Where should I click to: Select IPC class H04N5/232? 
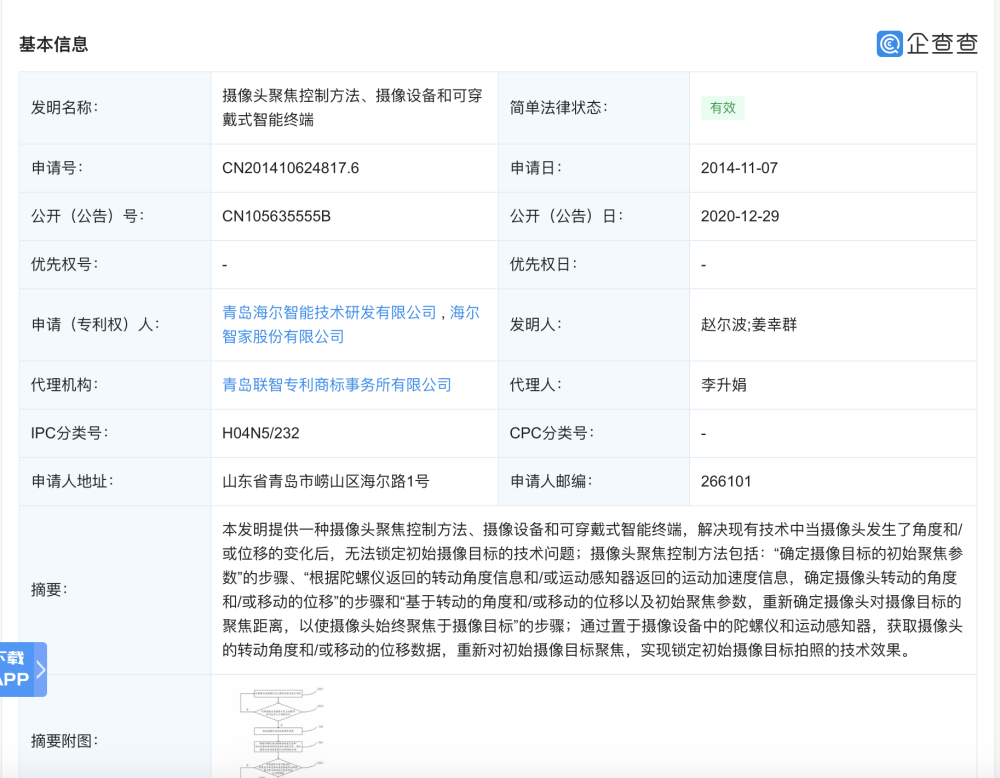tap(260, 433)
